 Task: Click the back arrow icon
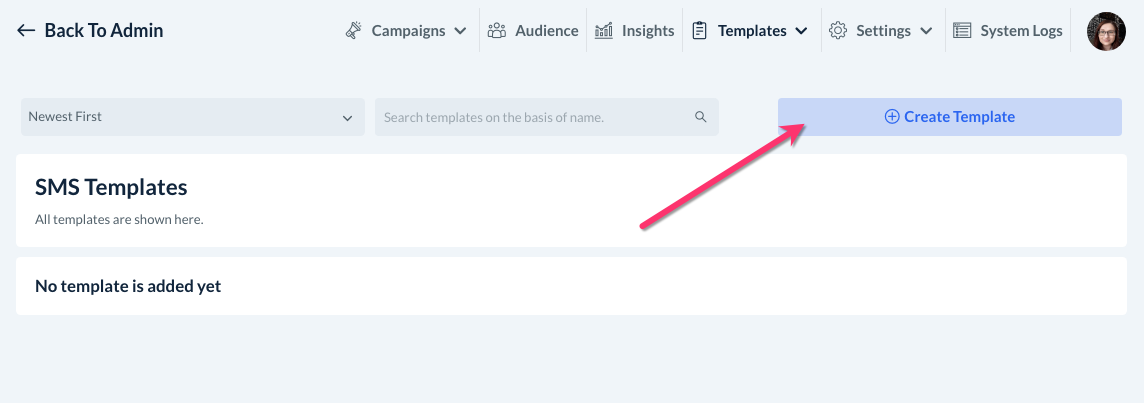(26, 31)
